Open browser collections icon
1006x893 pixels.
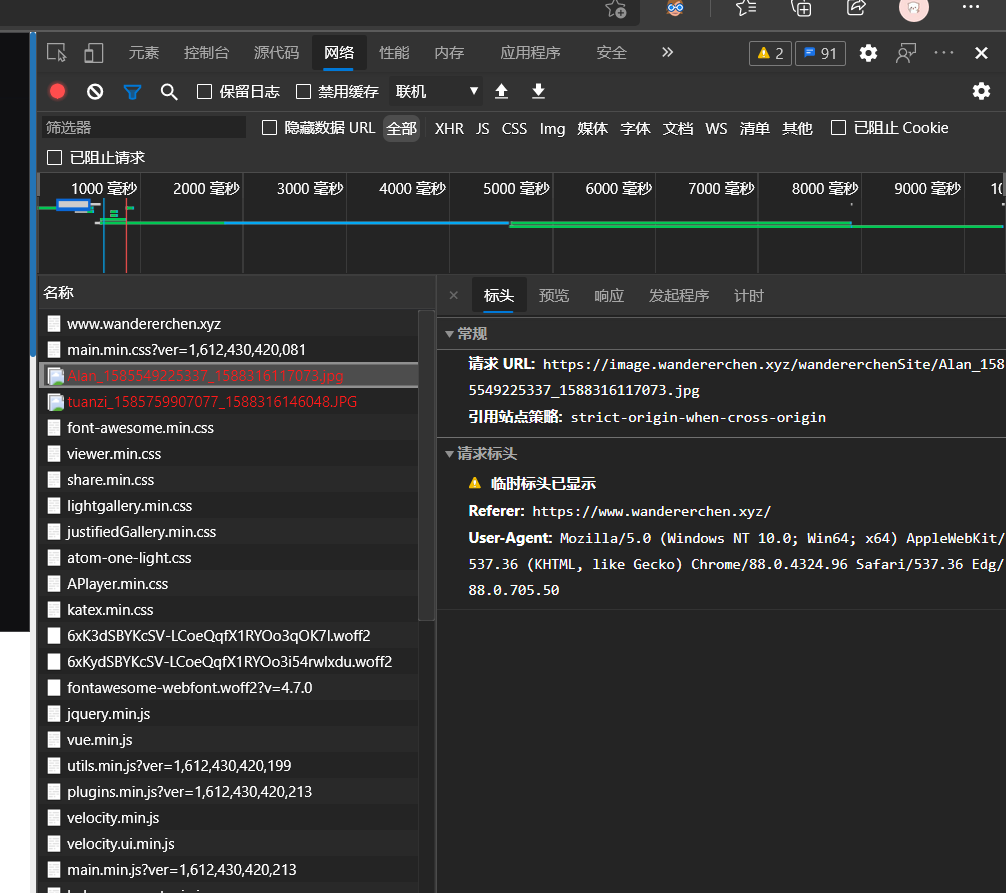pos(801,8)
